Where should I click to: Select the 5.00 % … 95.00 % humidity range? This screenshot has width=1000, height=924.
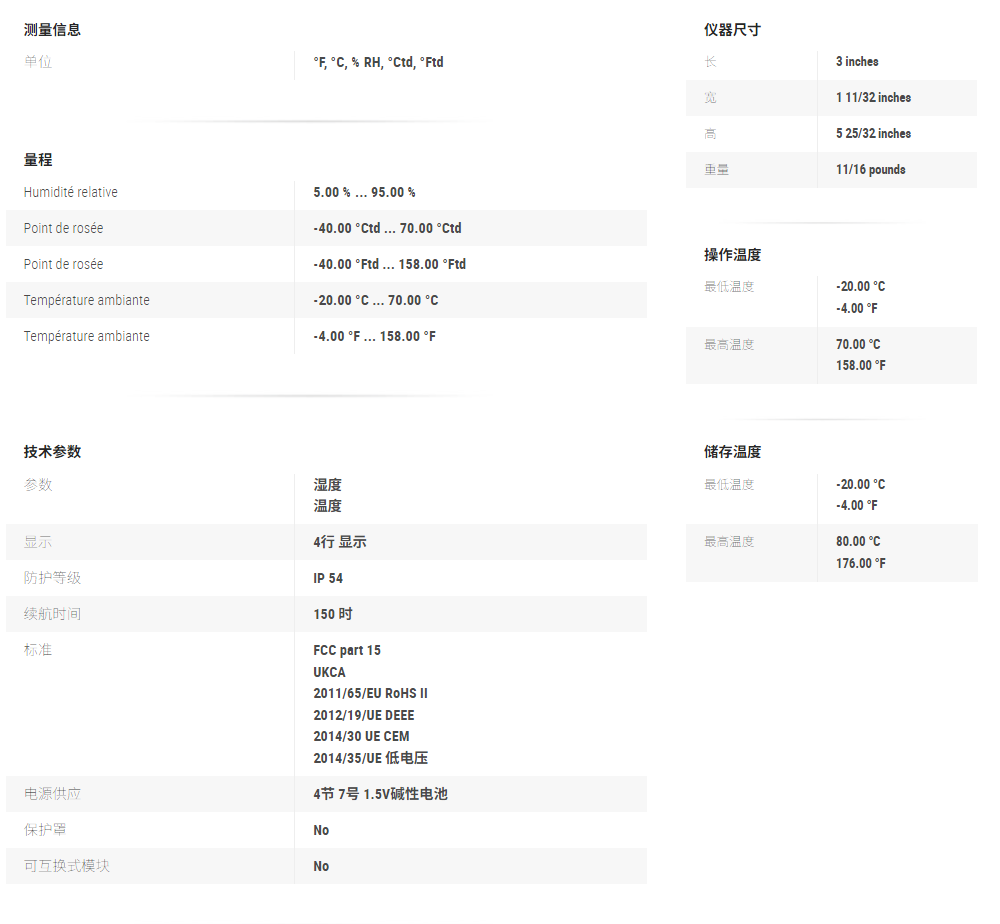coord(364,192)
